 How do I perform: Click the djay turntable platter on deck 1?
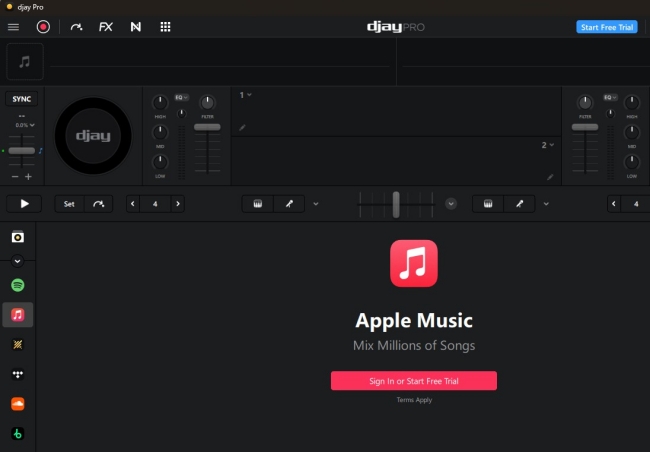pos(93,136)
